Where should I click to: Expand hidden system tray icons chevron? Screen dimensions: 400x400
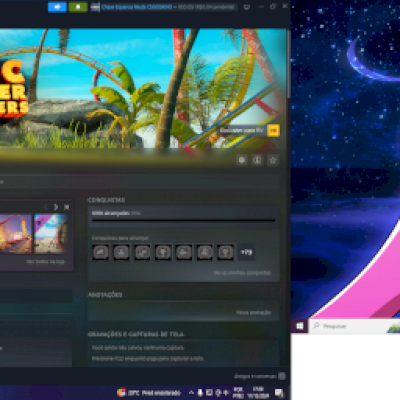coord(191,393)
